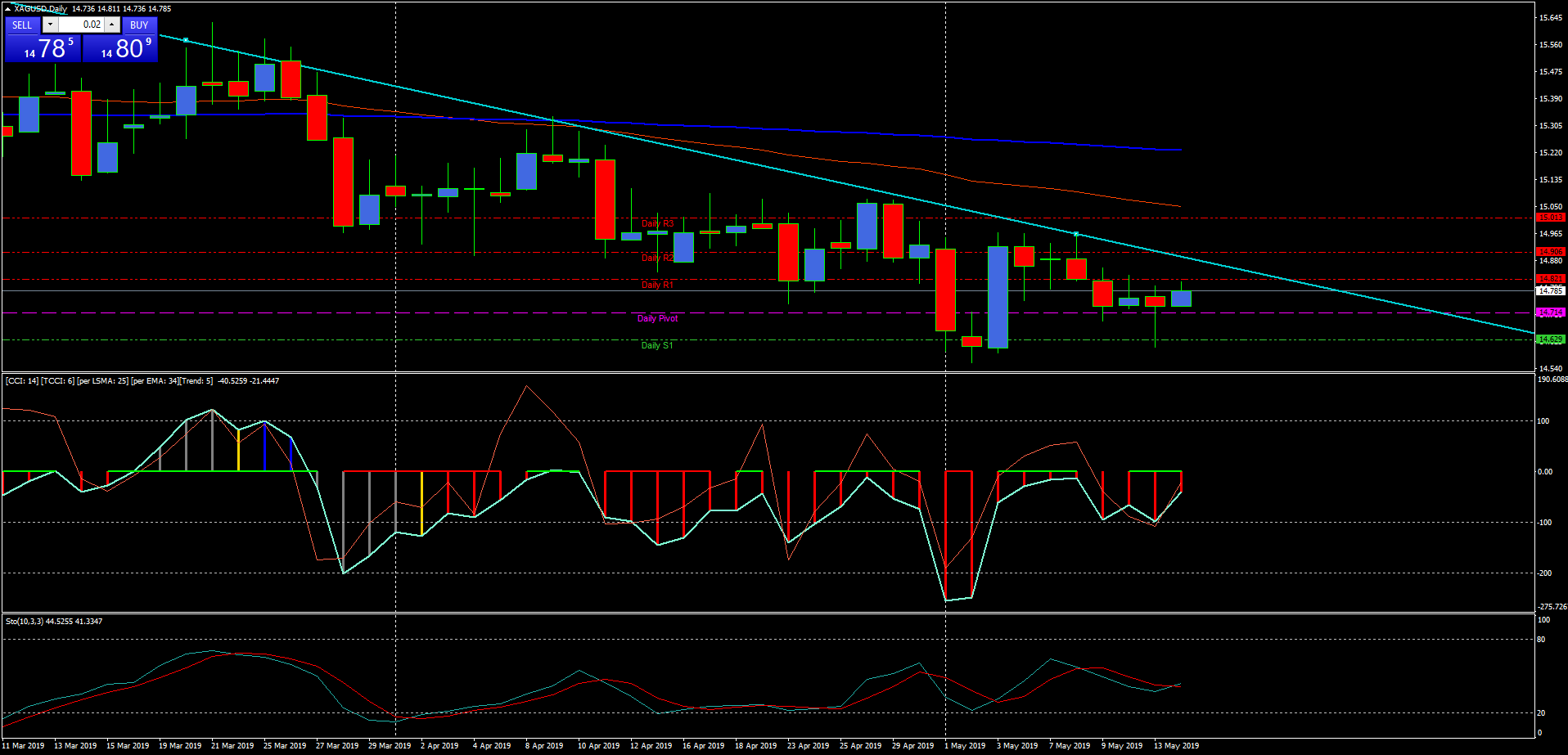Select the Daily Pivot label
The image size is (1568, 755).
point(657,319)
